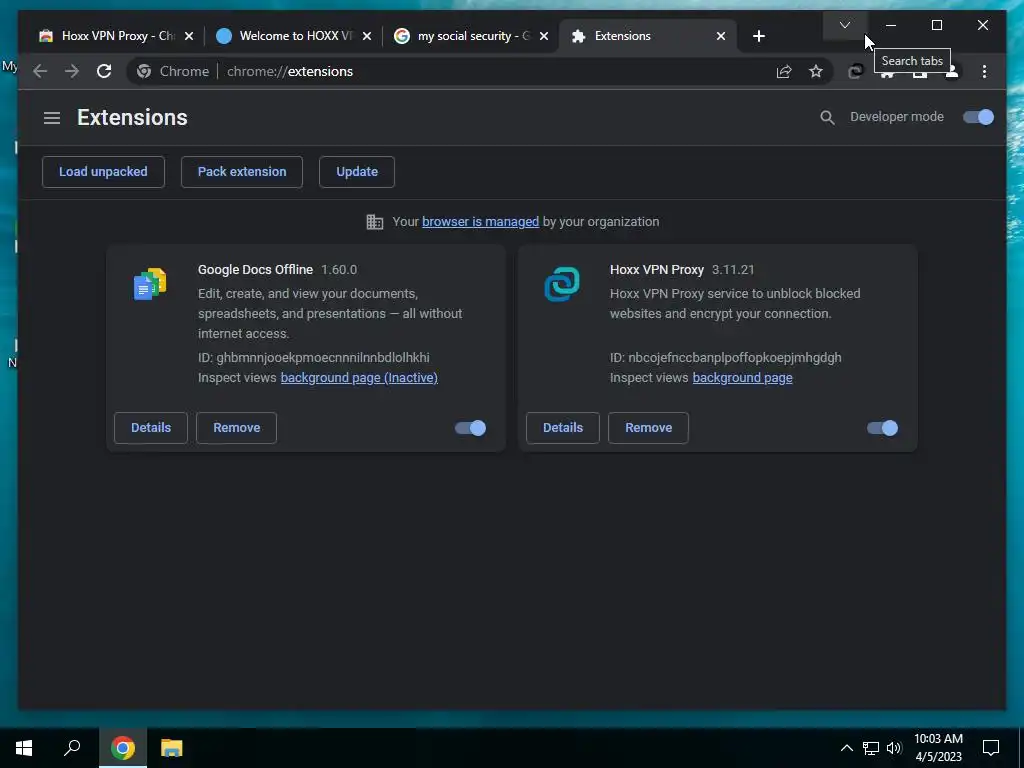1024x768 pixels.
Task: Open Details for Google Docs Offline
Action: pyautogui.click(x=151, y=428)
